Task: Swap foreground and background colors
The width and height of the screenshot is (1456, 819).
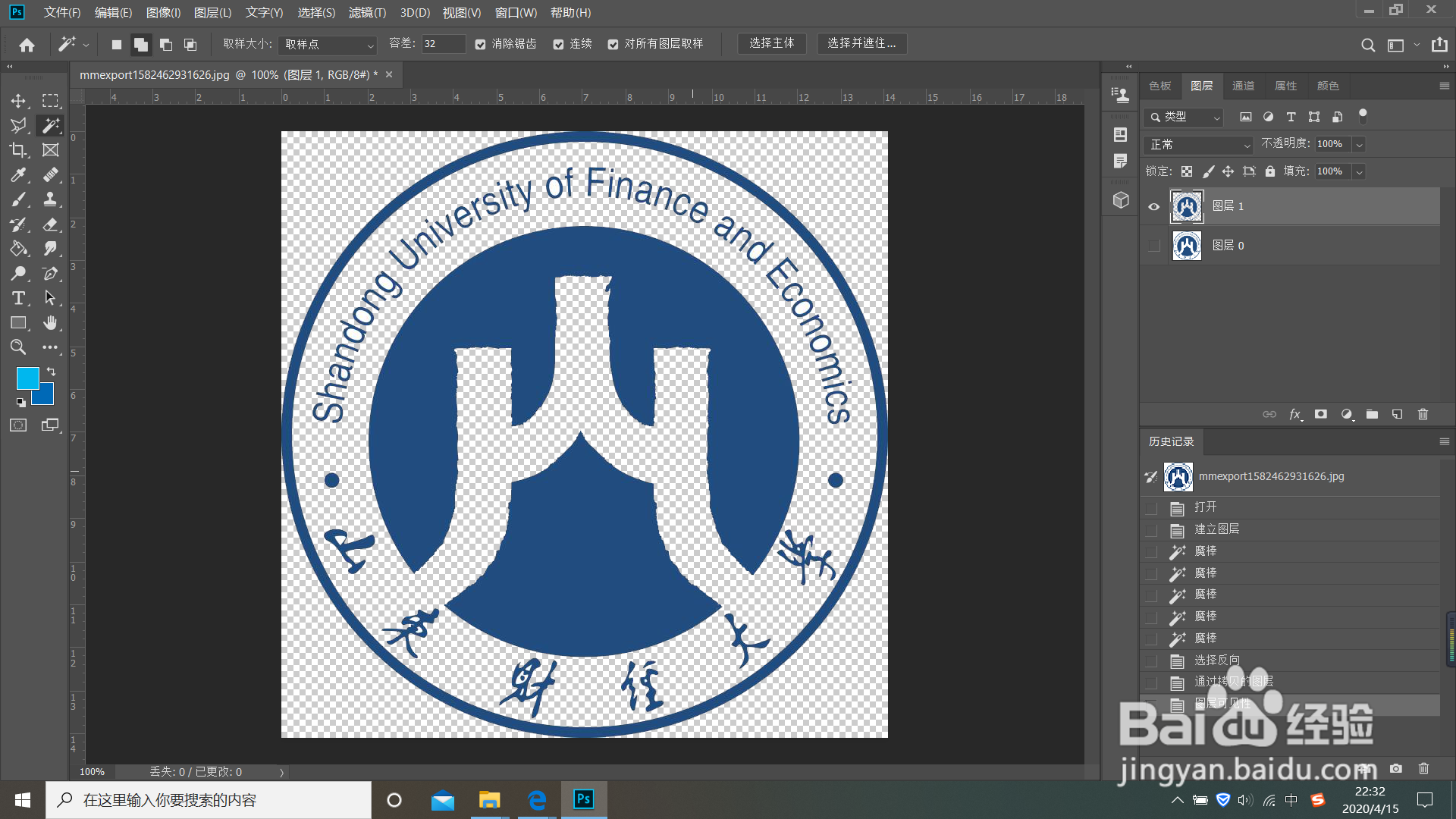Action: 51,372
